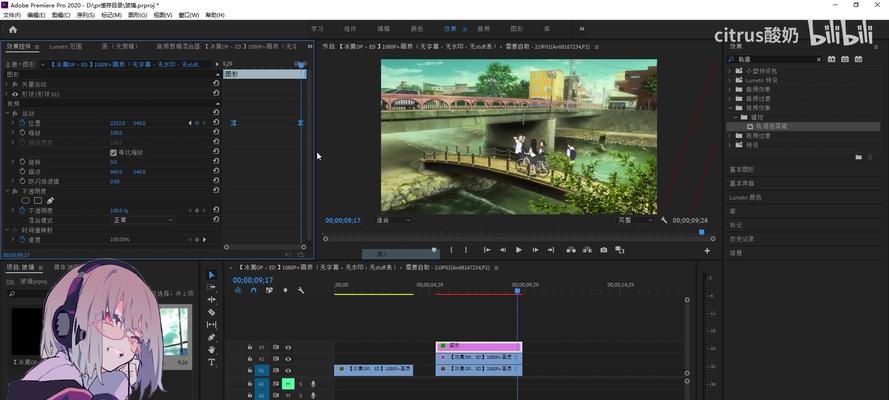Open timeline display settings wrench
Image resolution: width=889 pixels, height=400 pixels.
pyautogui.click(x=300, y=290)
